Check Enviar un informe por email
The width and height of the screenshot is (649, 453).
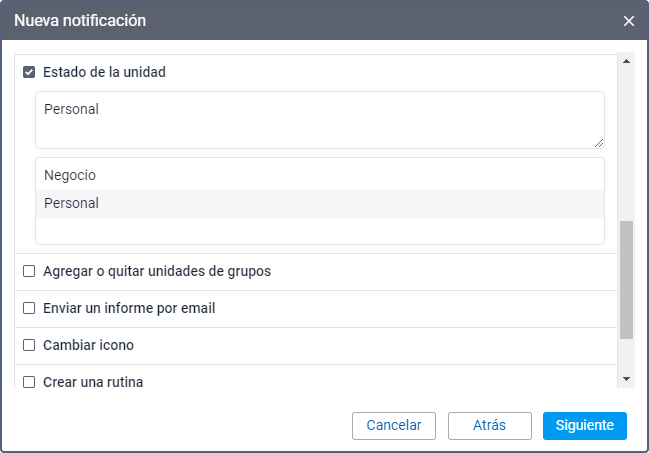29,308
